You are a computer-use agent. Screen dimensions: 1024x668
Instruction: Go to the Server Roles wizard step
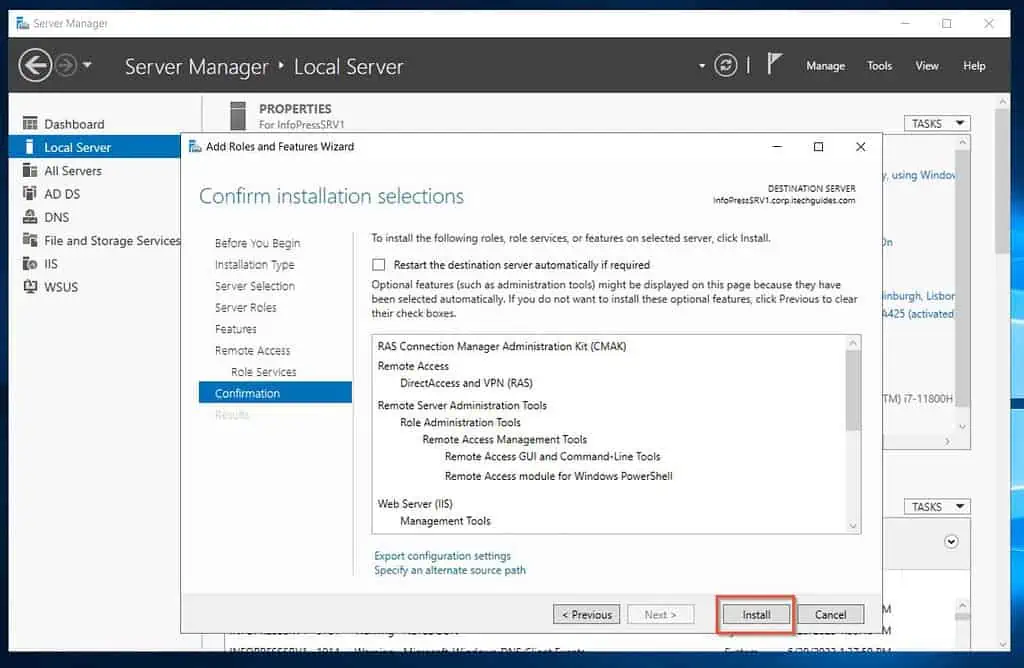[x=245, y=308]
